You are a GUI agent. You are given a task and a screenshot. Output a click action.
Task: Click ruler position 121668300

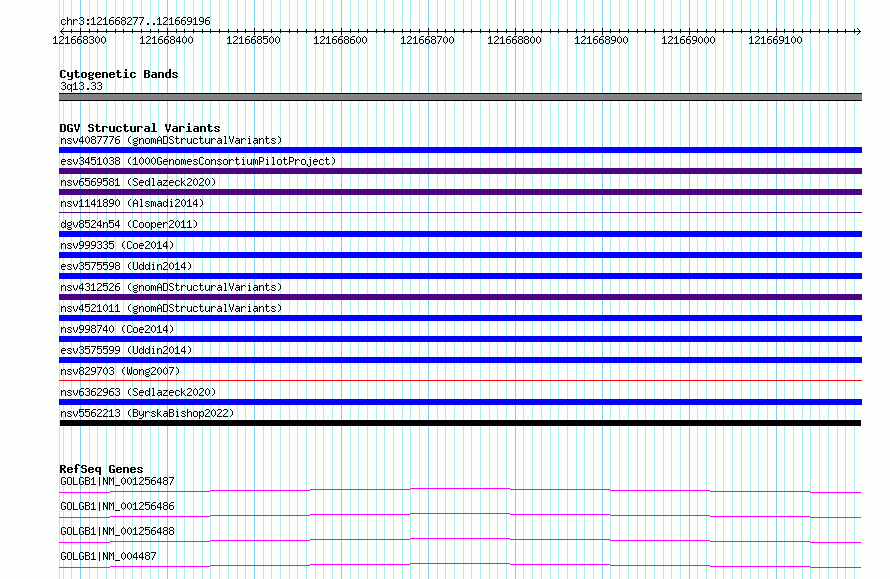(79, 40)
